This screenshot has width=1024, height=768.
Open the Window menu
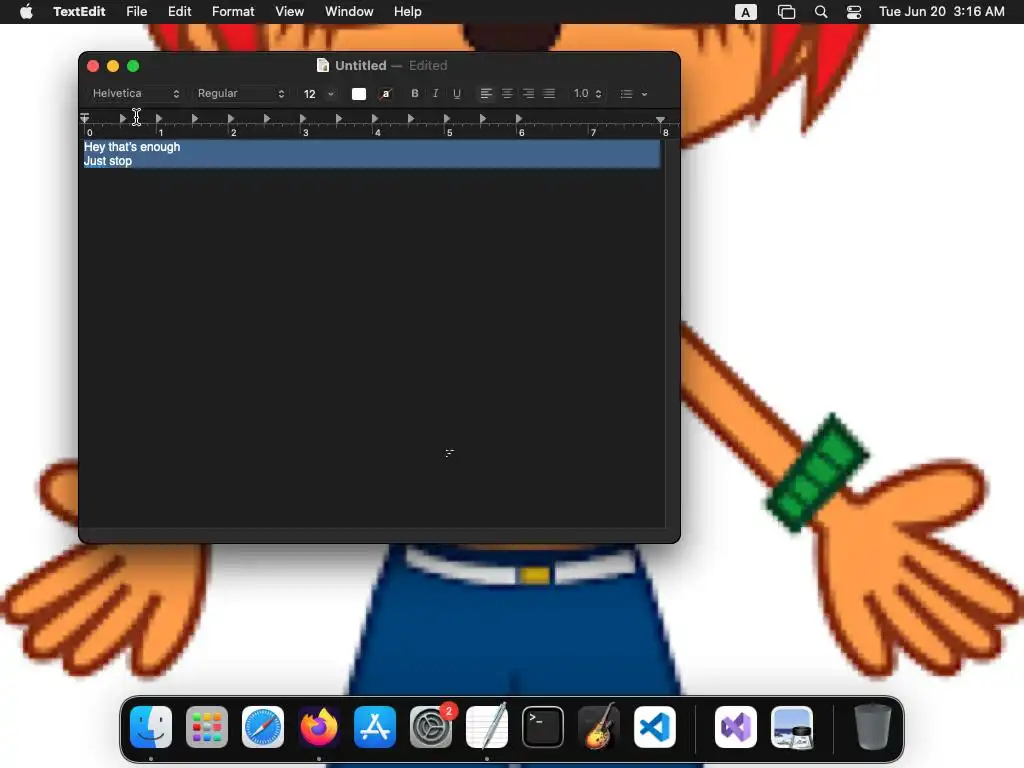pos(349,12)
